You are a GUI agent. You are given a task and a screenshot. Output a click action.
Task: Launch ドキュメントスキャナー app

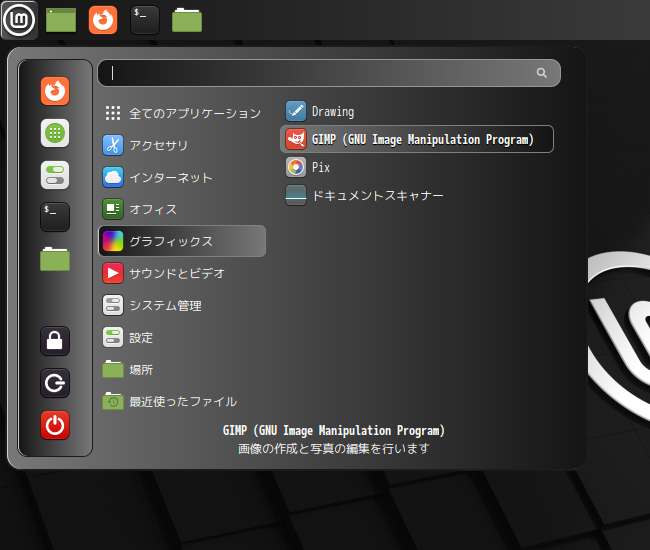tap(417, 195)
